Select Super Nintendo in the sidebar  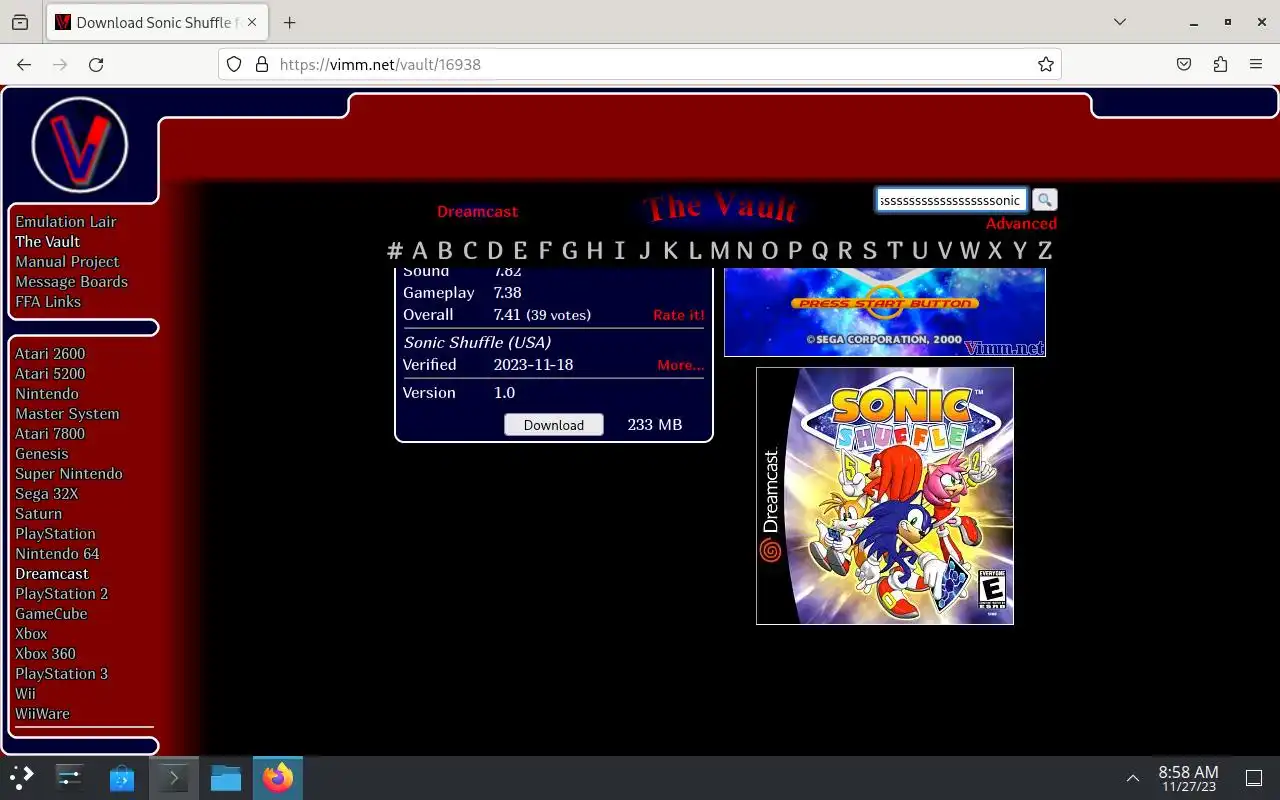(69, 474)
